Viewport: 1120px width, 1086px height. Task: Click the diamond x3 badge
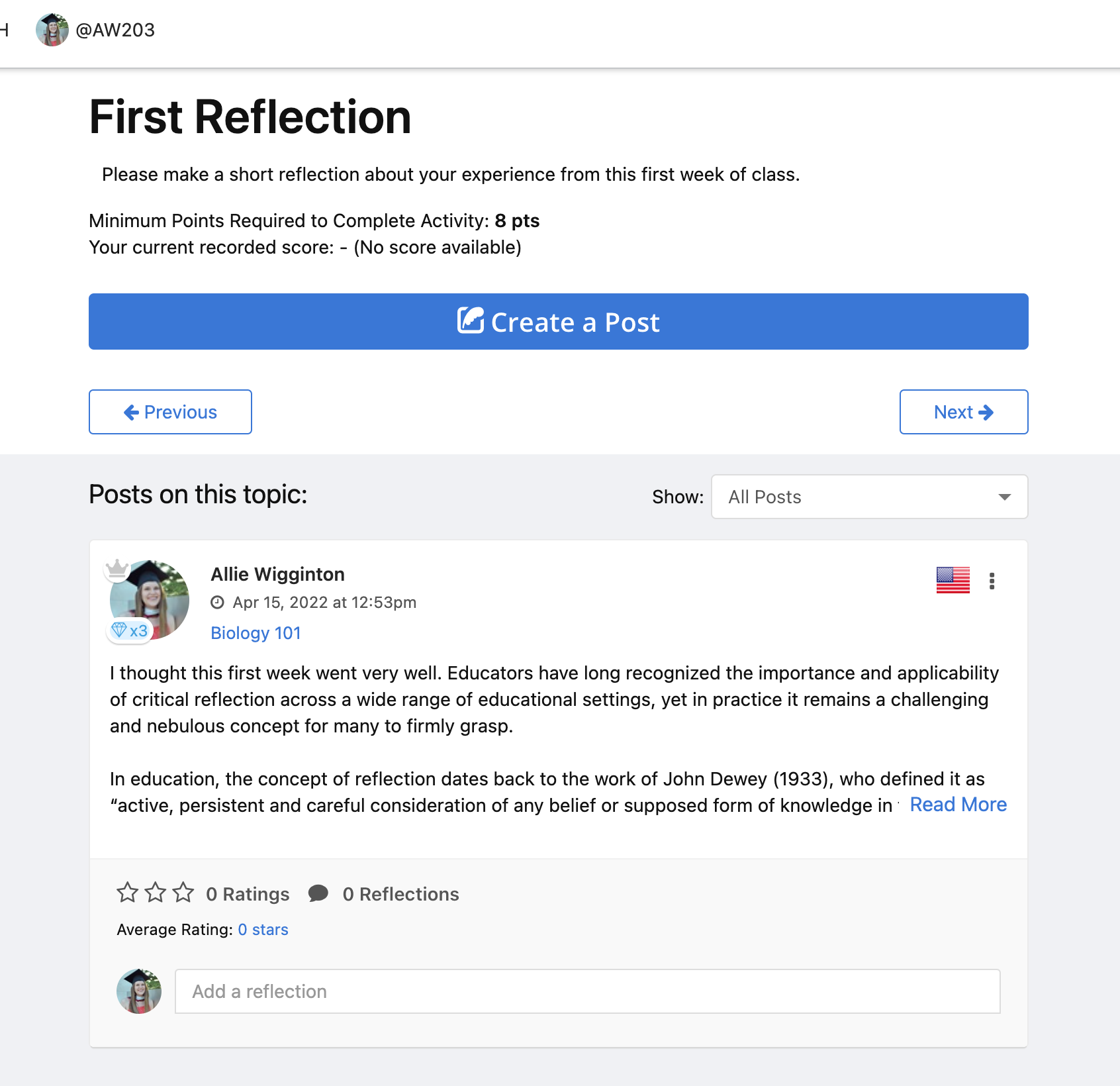coord(130,630)
